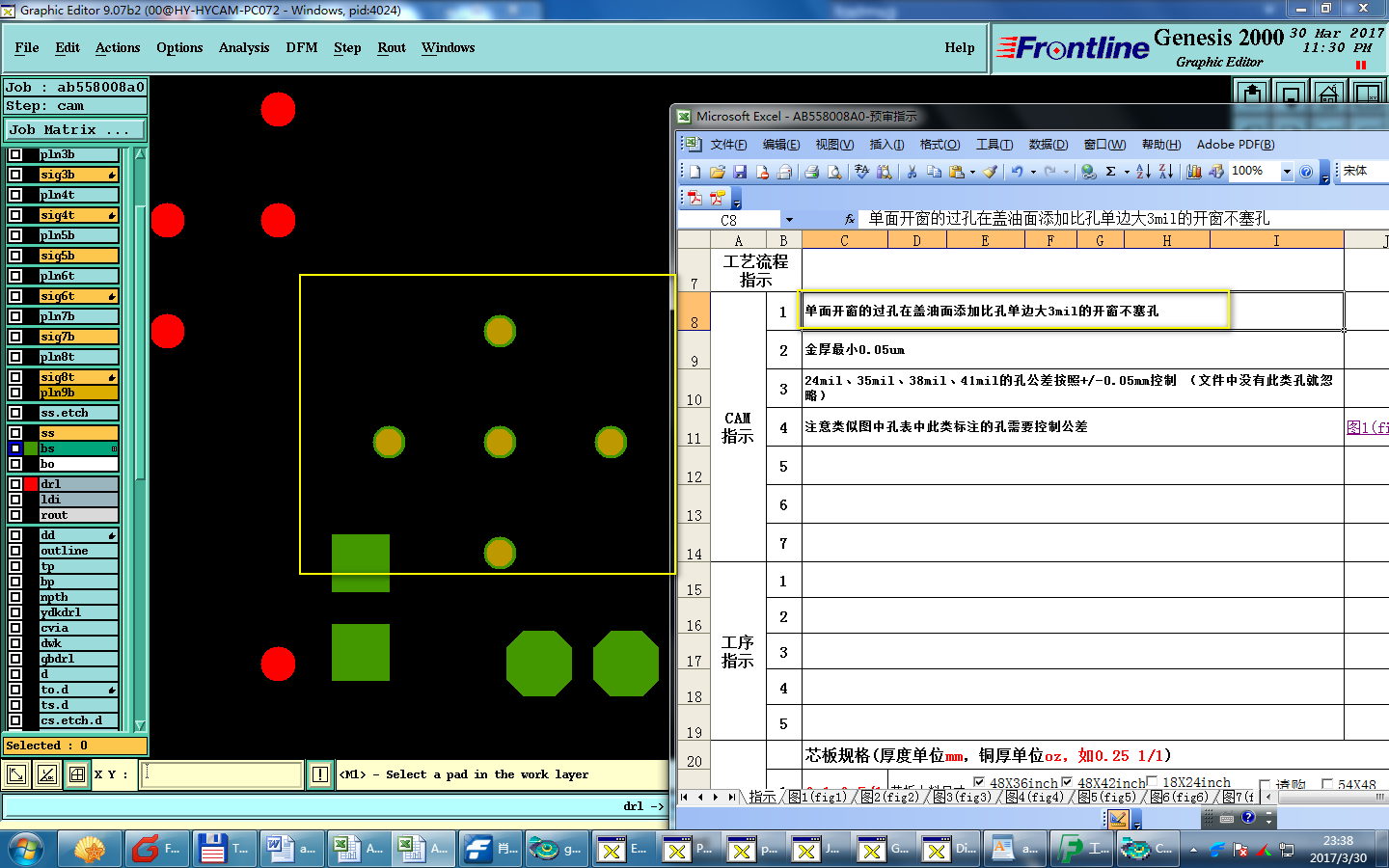Click the Excel Chart Wizard icon
This screenshot has height=868, width=1389.
(1194, 172)
